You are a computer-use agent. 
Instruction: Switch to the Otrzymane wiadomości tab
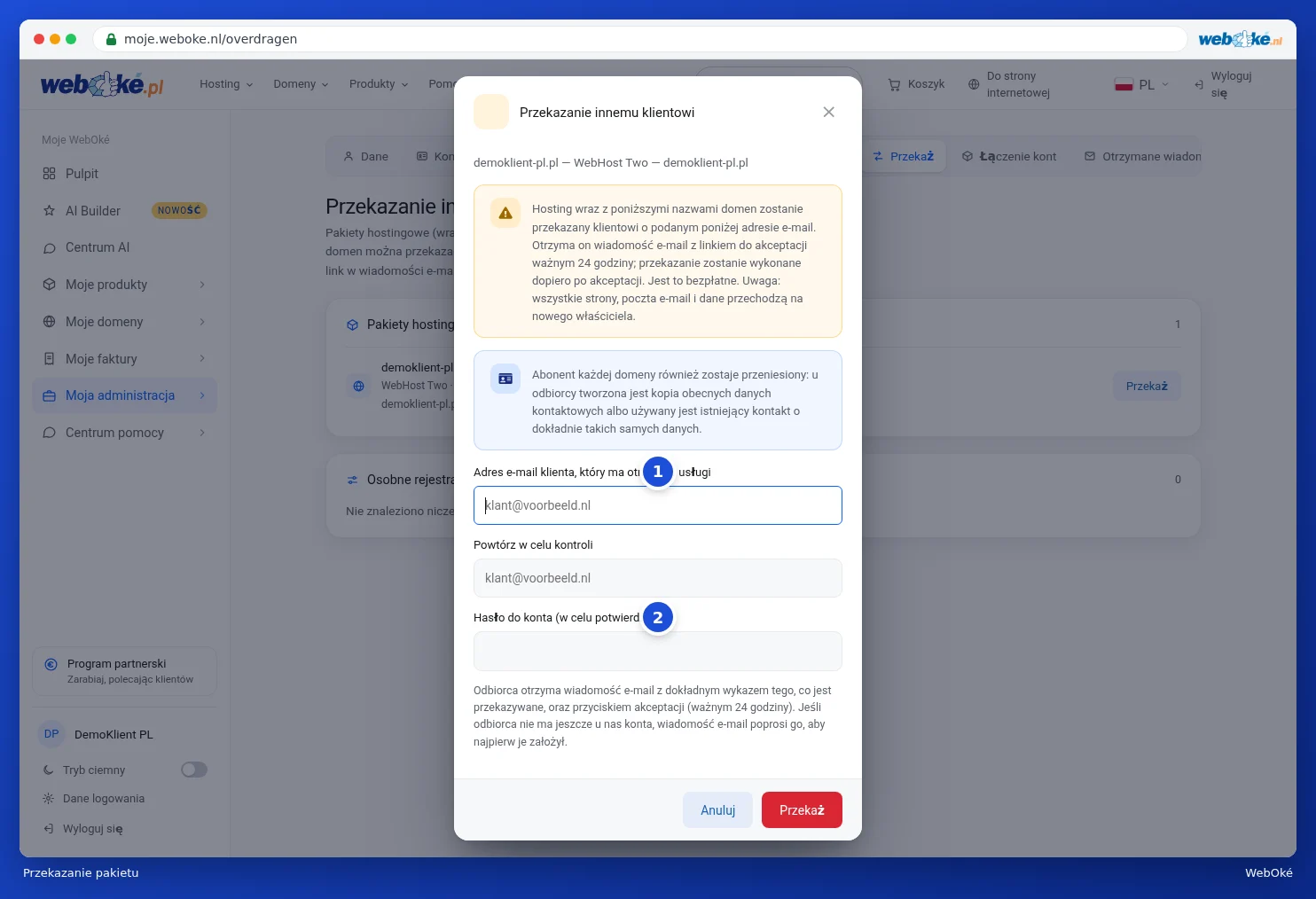click(1142, 157)
